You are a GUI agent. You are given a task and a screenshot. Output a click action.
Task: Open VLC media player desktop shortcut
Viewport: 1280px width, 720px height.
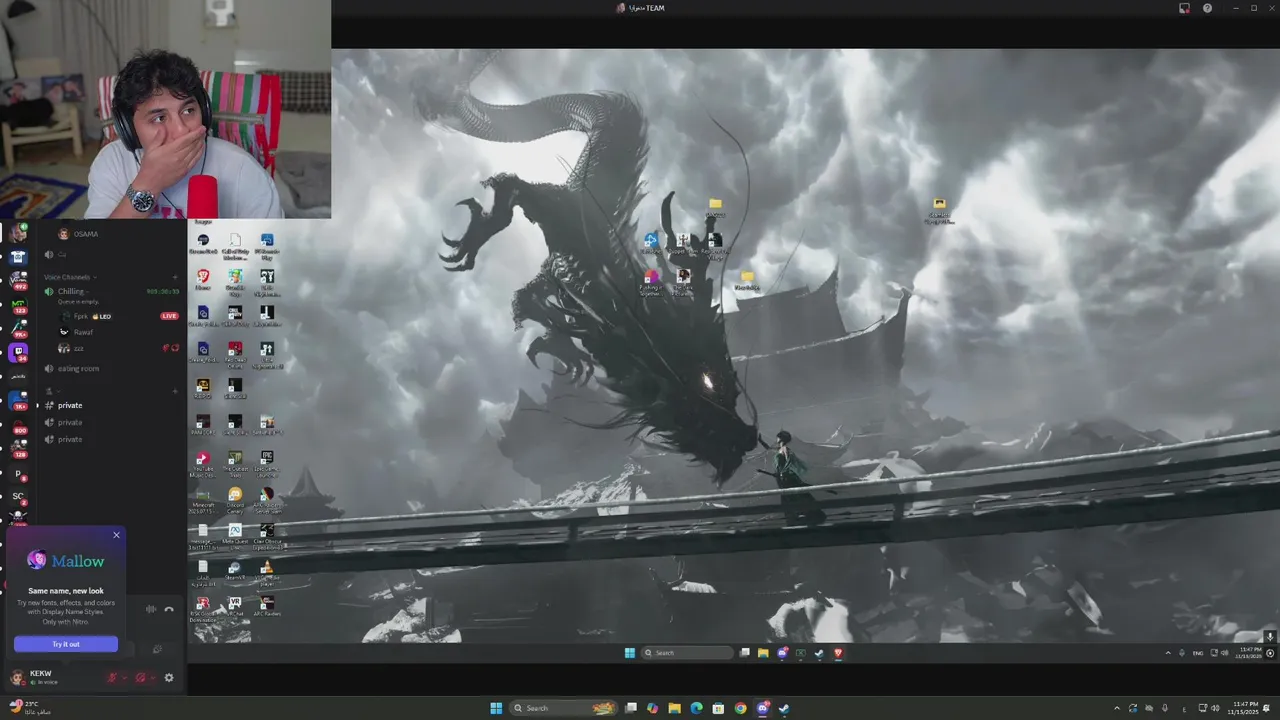267,571
